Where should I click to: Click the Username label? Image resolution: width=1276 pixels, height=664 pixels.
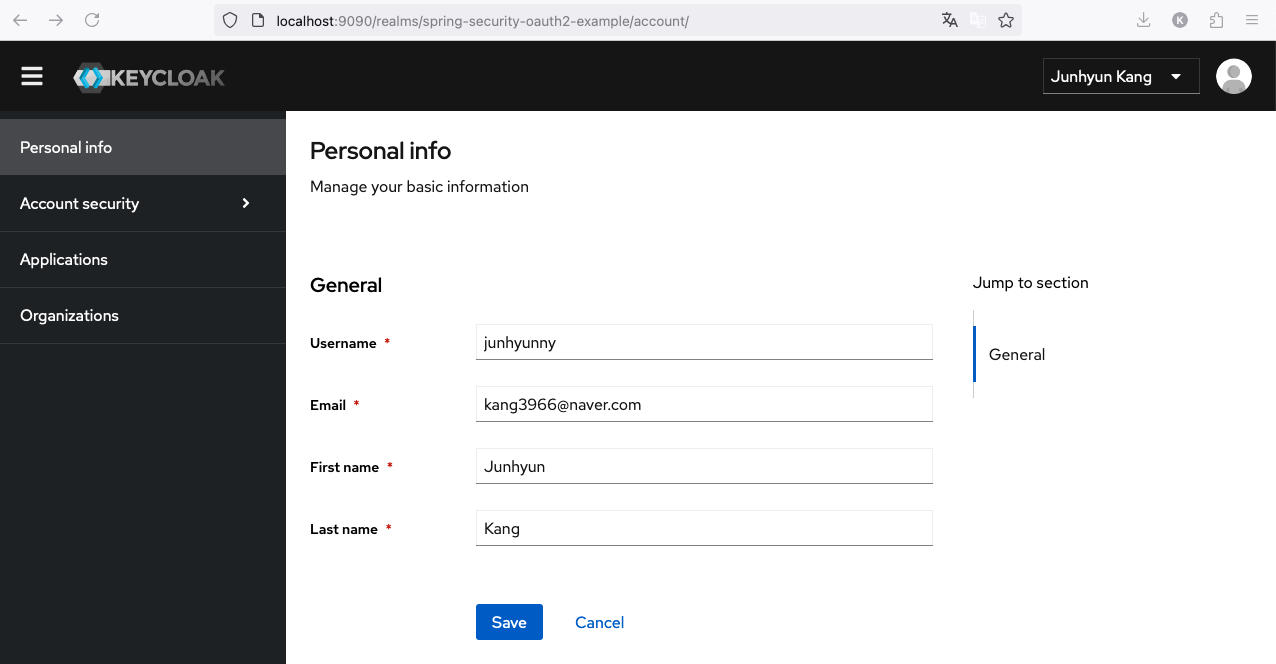[x=343, y=343]
